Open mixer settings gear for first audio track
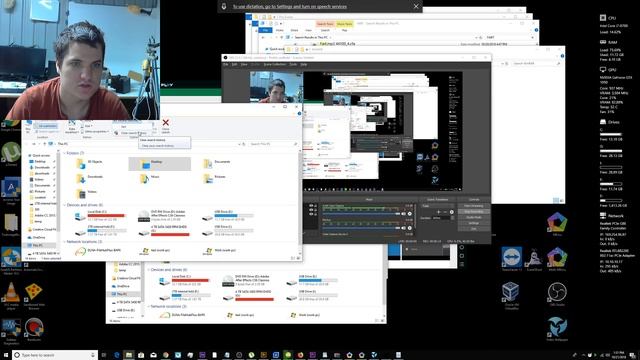This screenshot has height=360, width=640. (410, 214)
